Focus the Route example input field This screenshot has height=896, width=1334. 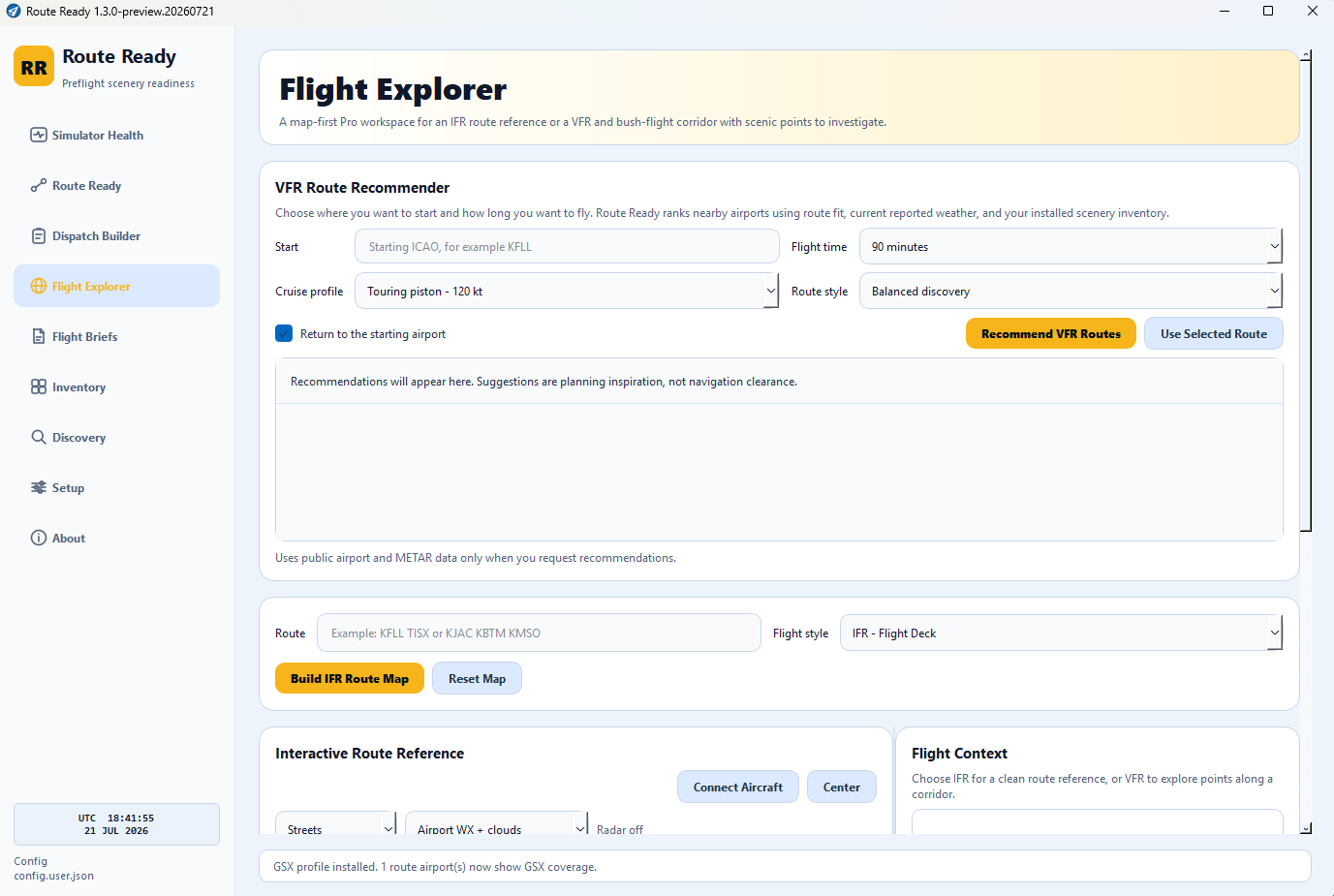click(539, 633)
